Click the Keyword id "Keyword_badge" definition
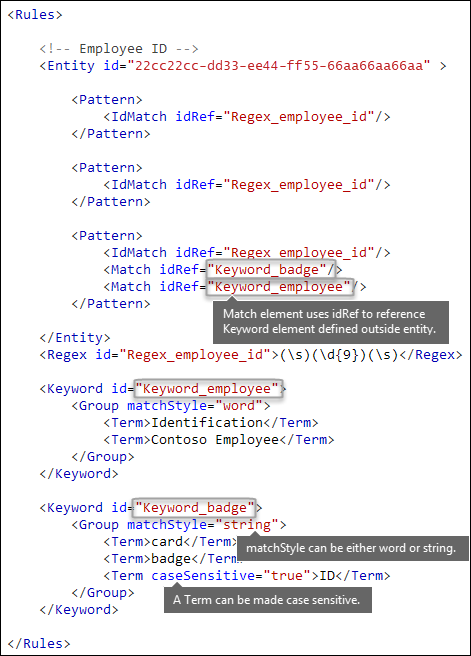This screenshot has width=471, height=656. [195, 507]
